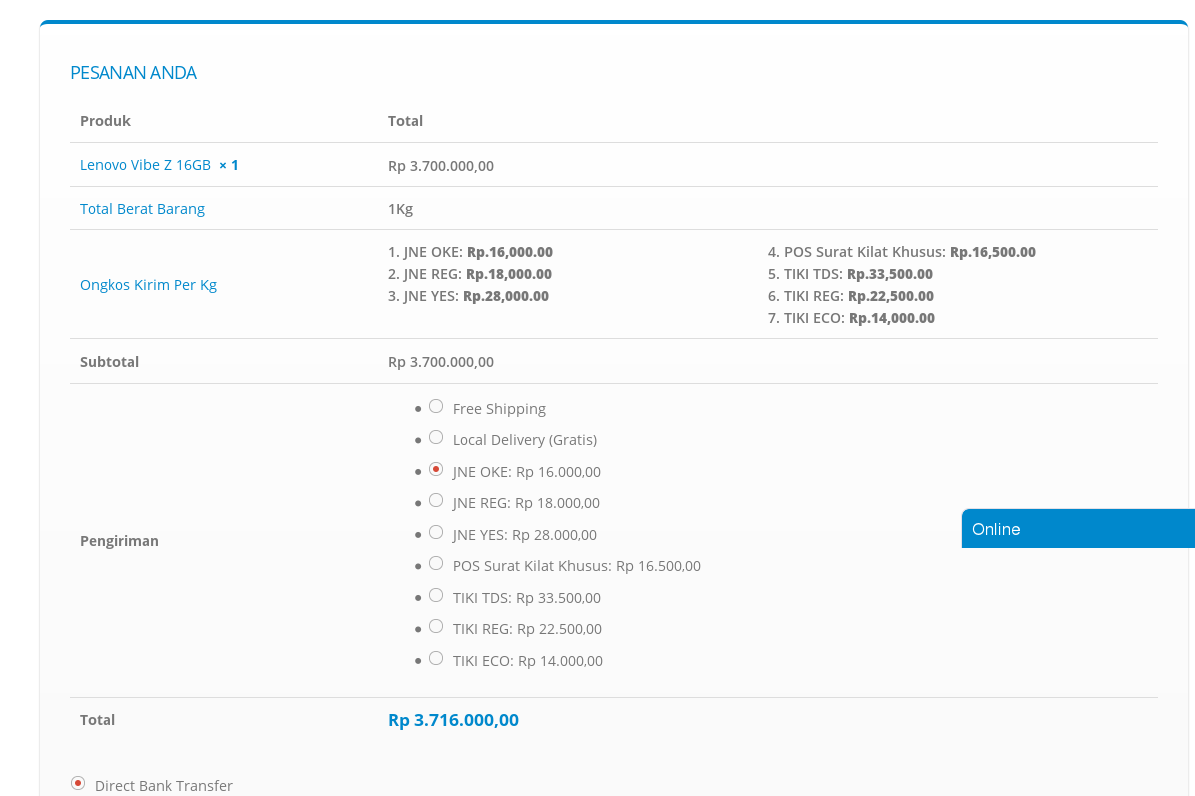
Task: Choose Local Delivery (Gratis) shipping
Action: [436, 437]
